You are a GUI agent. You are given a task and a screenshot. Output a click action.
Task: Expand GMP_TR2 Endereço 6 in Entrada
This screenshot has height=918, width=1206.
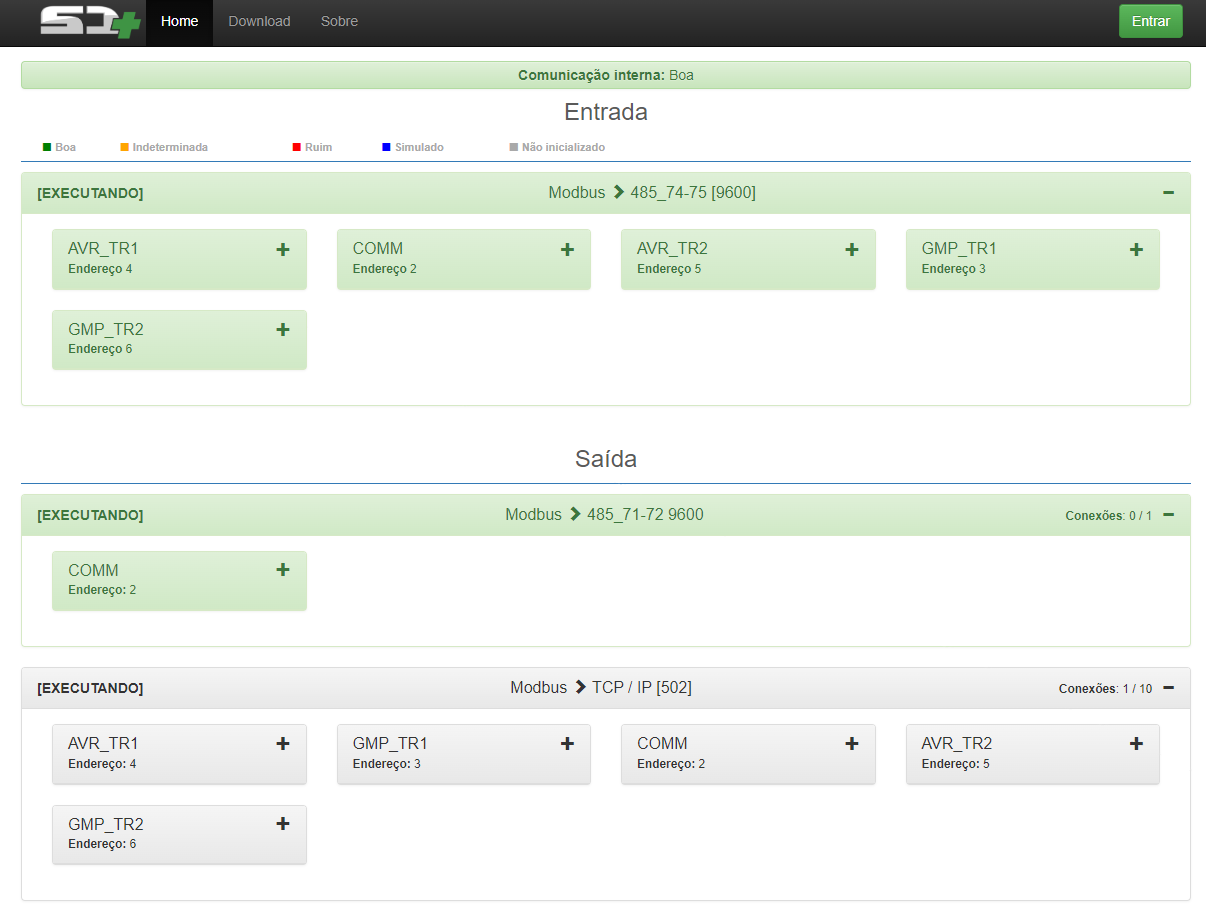click(x=283, y=329)
